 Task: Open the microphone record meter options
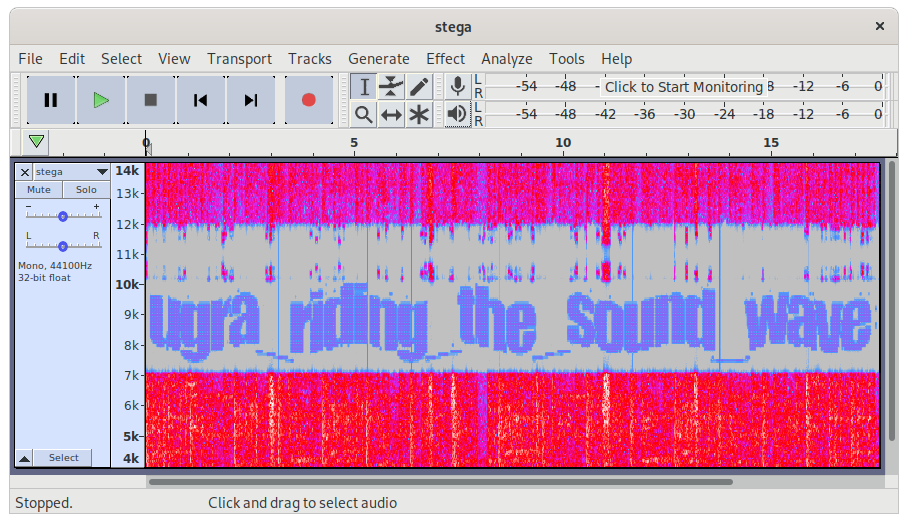click(457, 86)
